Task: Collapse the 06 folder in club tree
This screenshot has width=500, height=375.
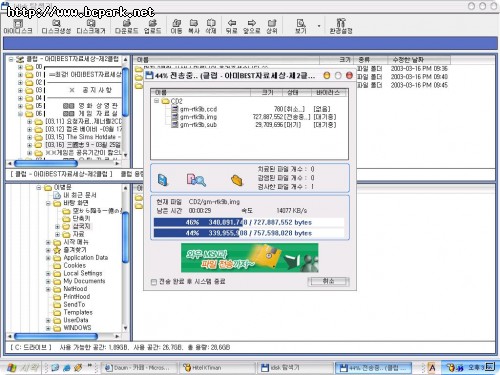Action: pos(20,114)
